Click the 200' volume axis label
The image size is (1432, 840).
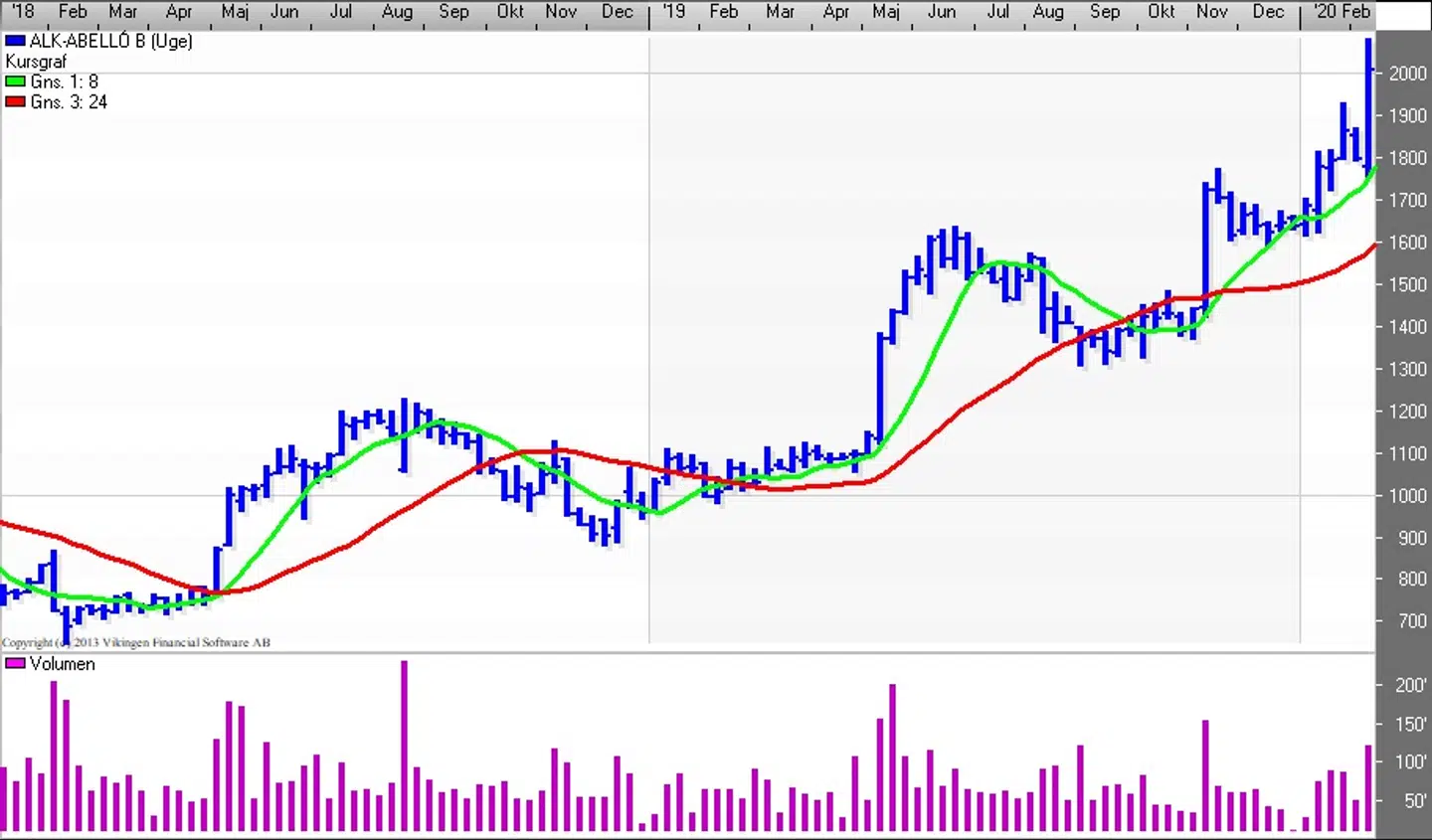click(x=1410, y=686)
